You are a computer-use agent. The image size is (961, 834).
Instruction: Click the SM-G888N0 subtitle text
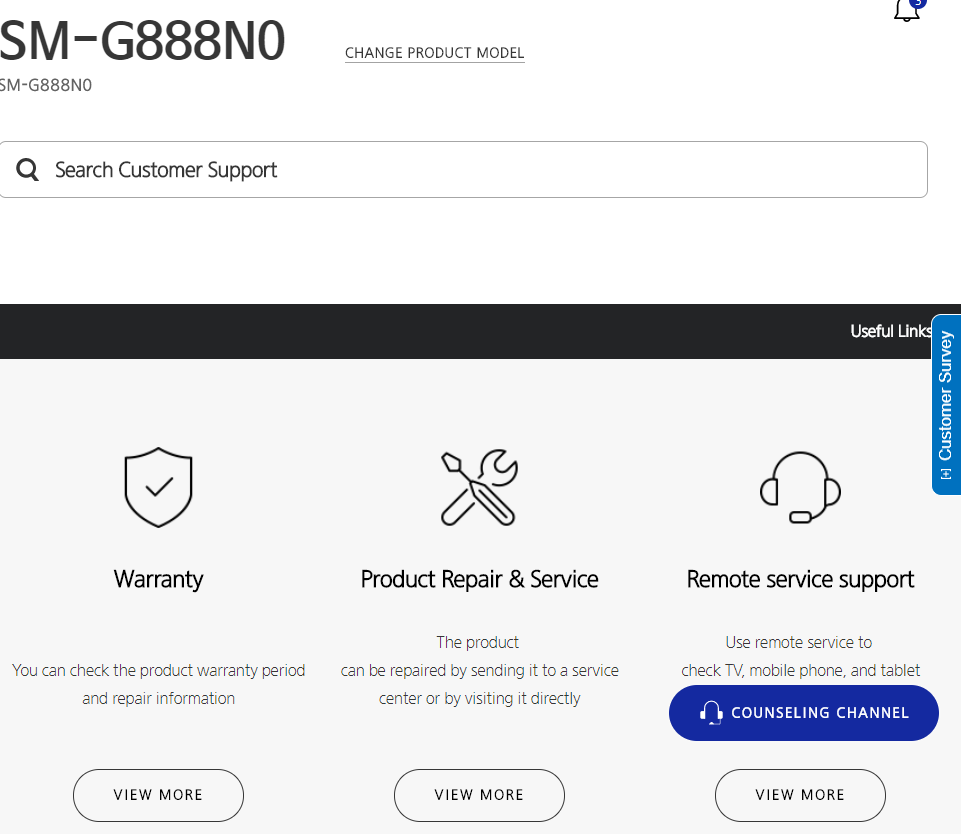coord(46,85)
